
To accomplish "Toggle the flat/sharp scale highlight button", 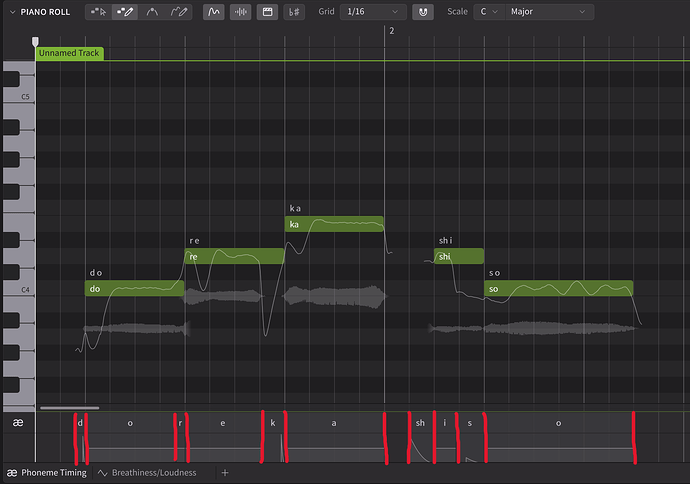I will coord(294,12).
